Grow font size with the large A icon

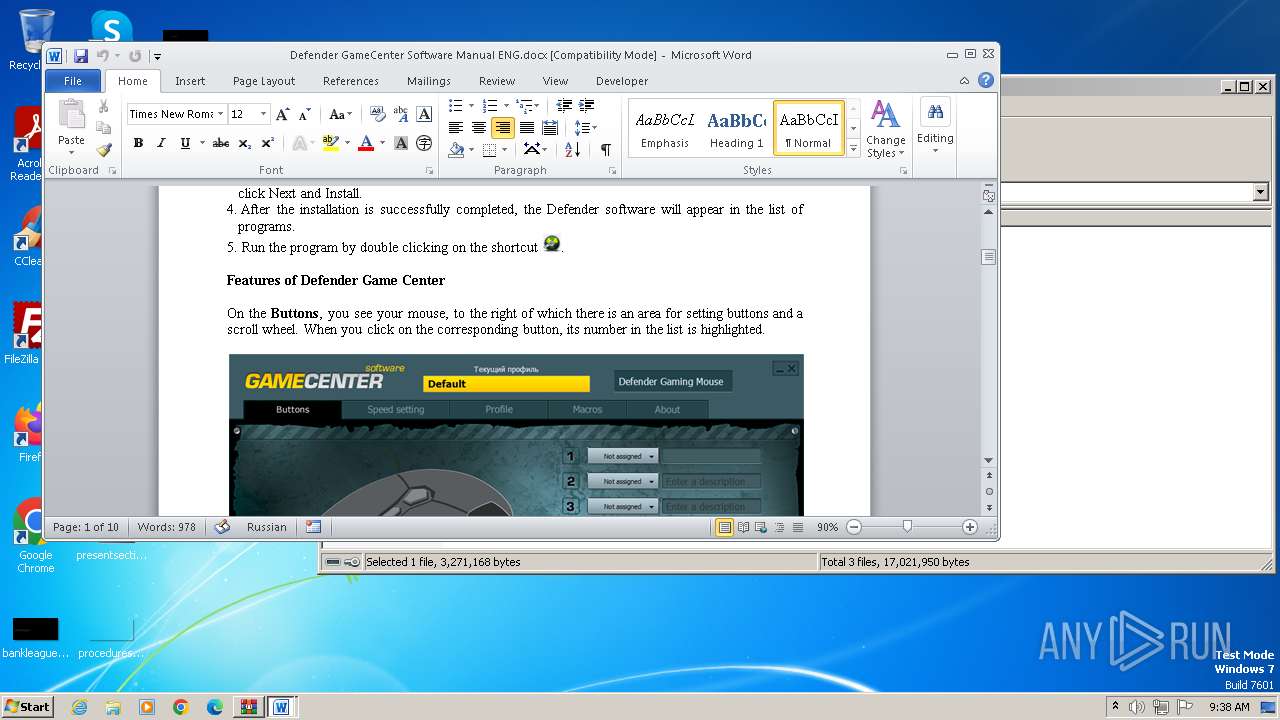(283, 114)
